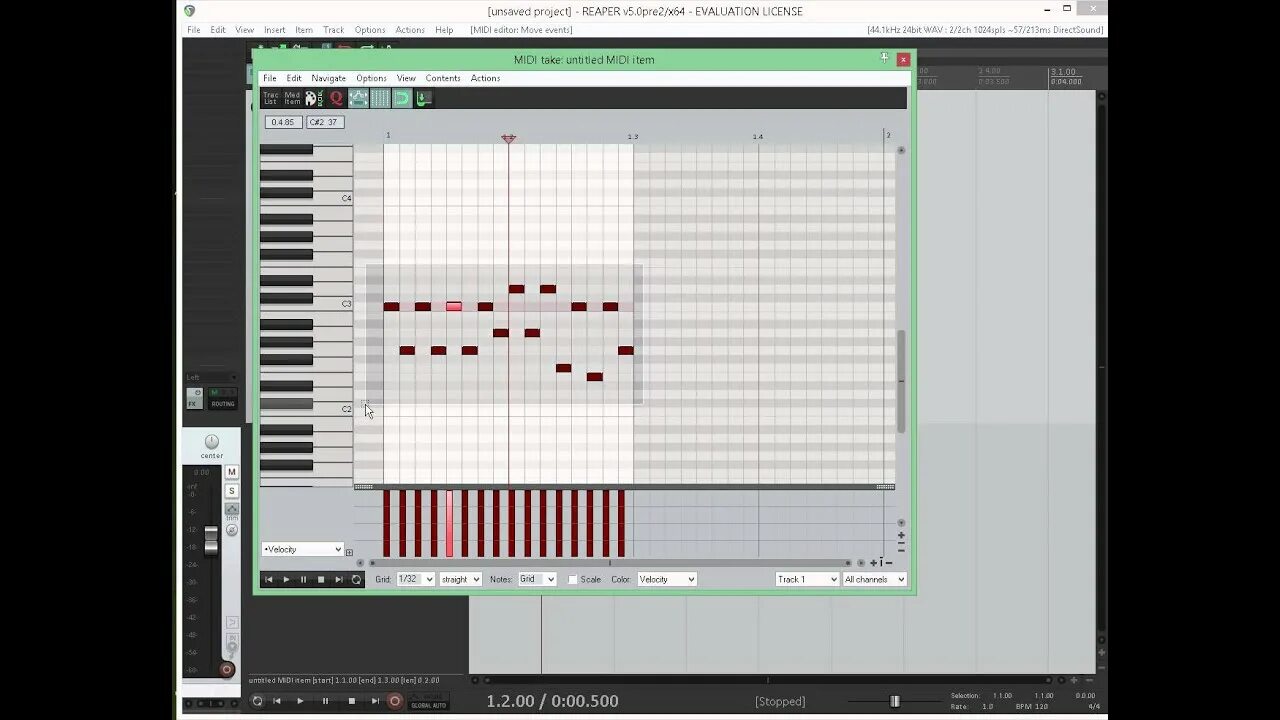This screenshot has width=1280, height=720.
Task: Toggle the grid divisions toolbar icon
Action: 380,97
